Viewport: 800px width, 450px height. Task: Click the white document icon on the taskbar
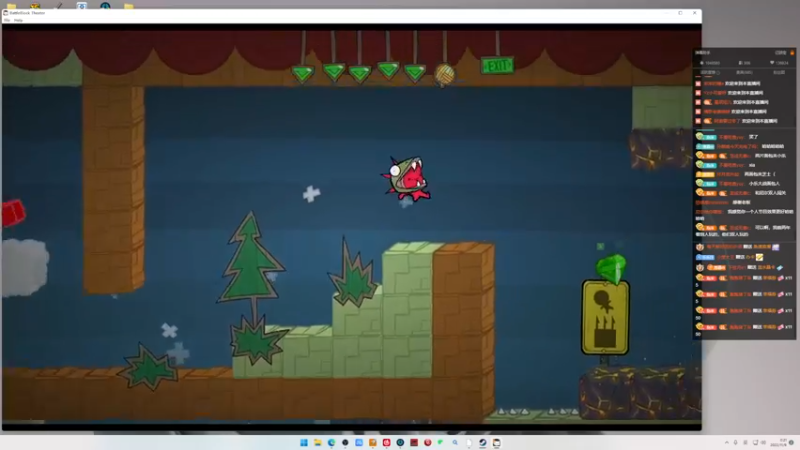point(469,442)
